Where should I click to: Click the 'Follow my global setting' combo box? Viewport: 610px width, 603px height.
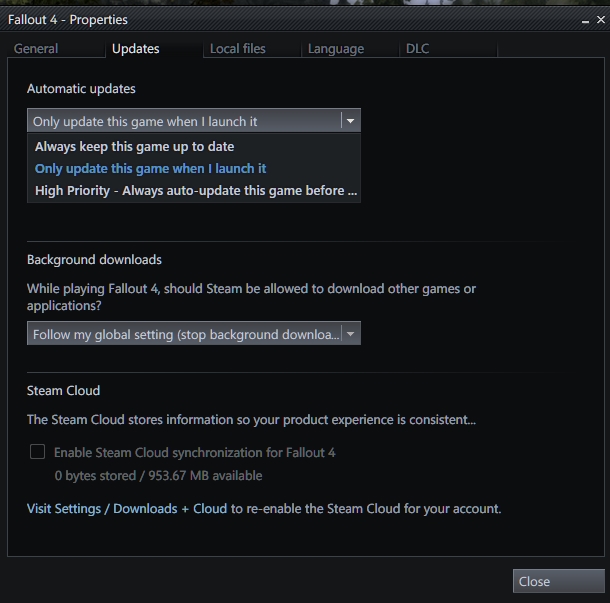(x=184, y=334)
